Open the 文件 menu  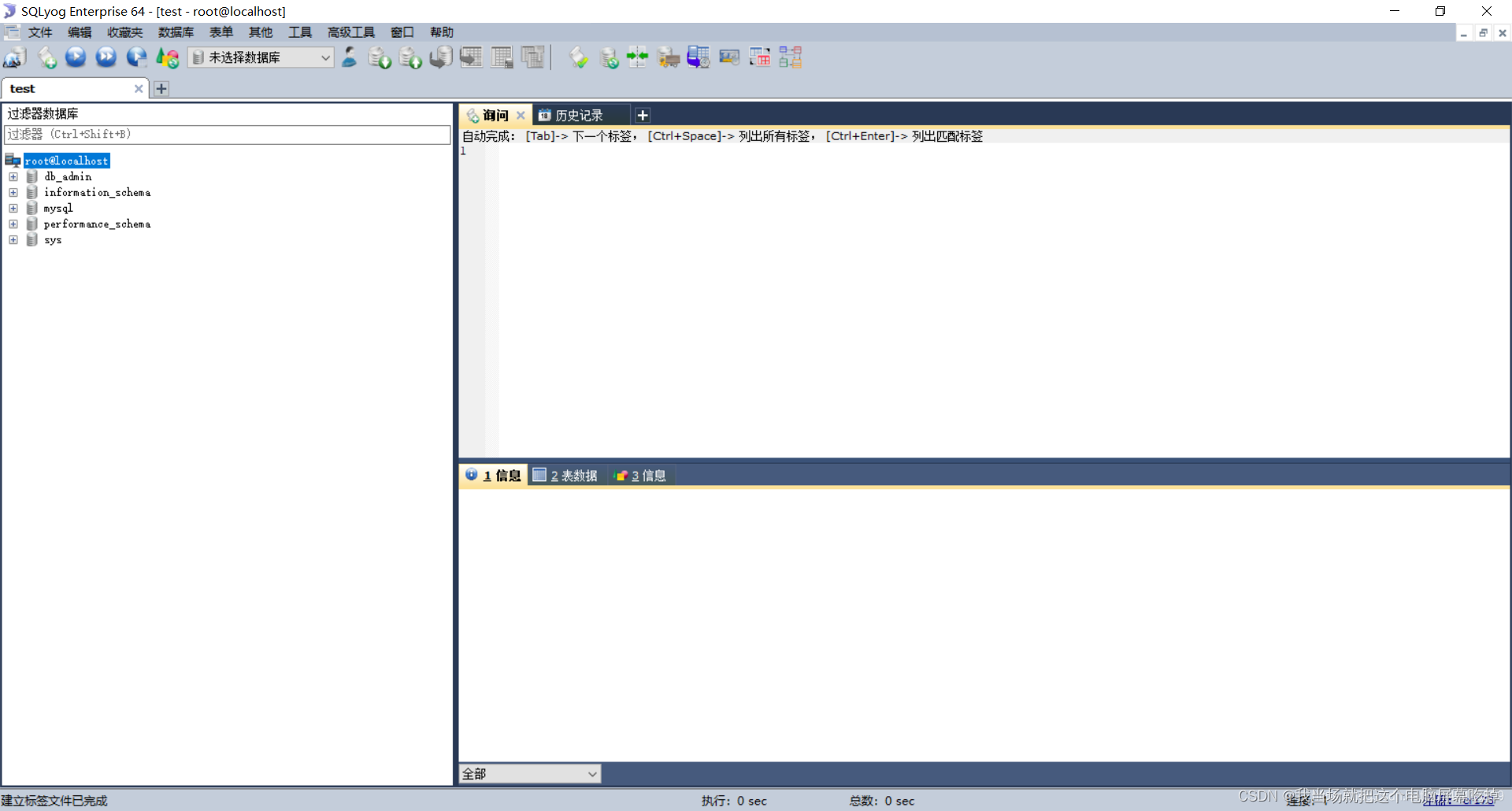click(x=40, y=32)
